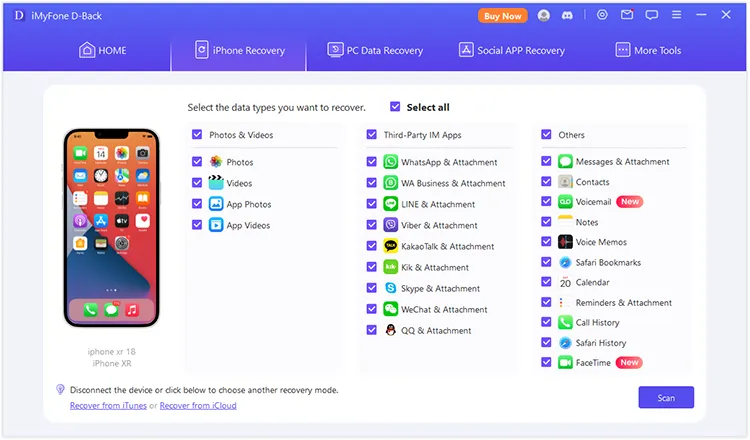Open the hamburger menu icon
Viewport: 750px width, 440px height.
[676, 15]
